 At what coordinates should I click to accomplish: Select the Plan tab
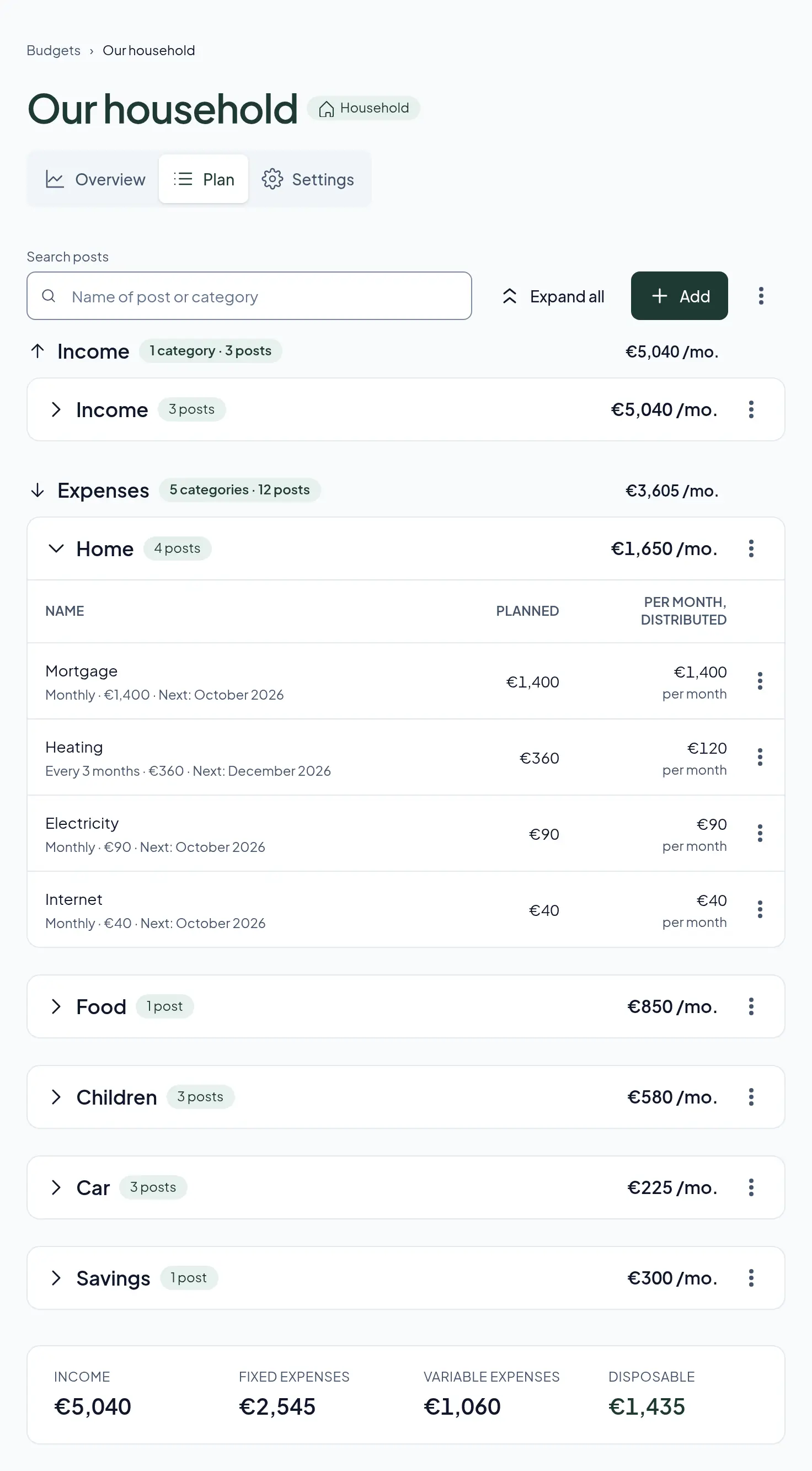click(204, 179)
